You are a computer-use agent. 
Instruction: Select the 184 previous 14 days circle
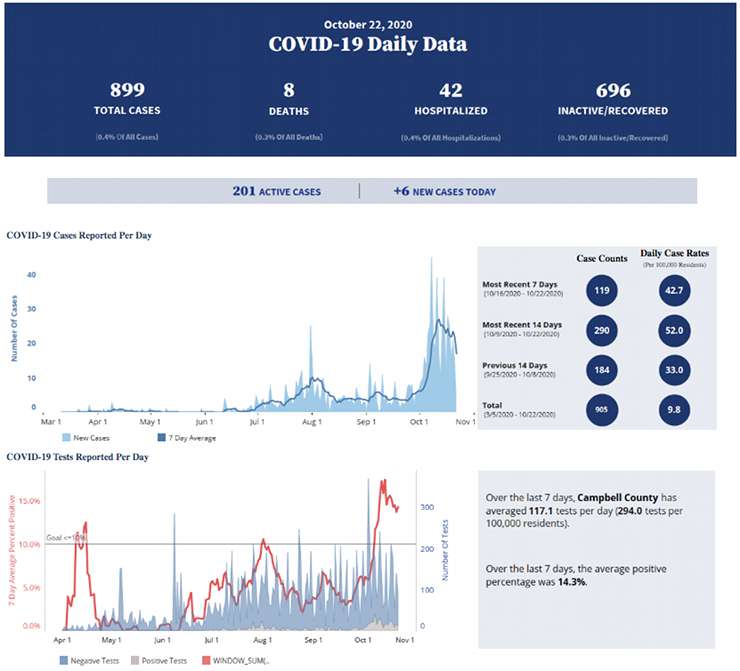pyautogui.click(x=601, y=369)
